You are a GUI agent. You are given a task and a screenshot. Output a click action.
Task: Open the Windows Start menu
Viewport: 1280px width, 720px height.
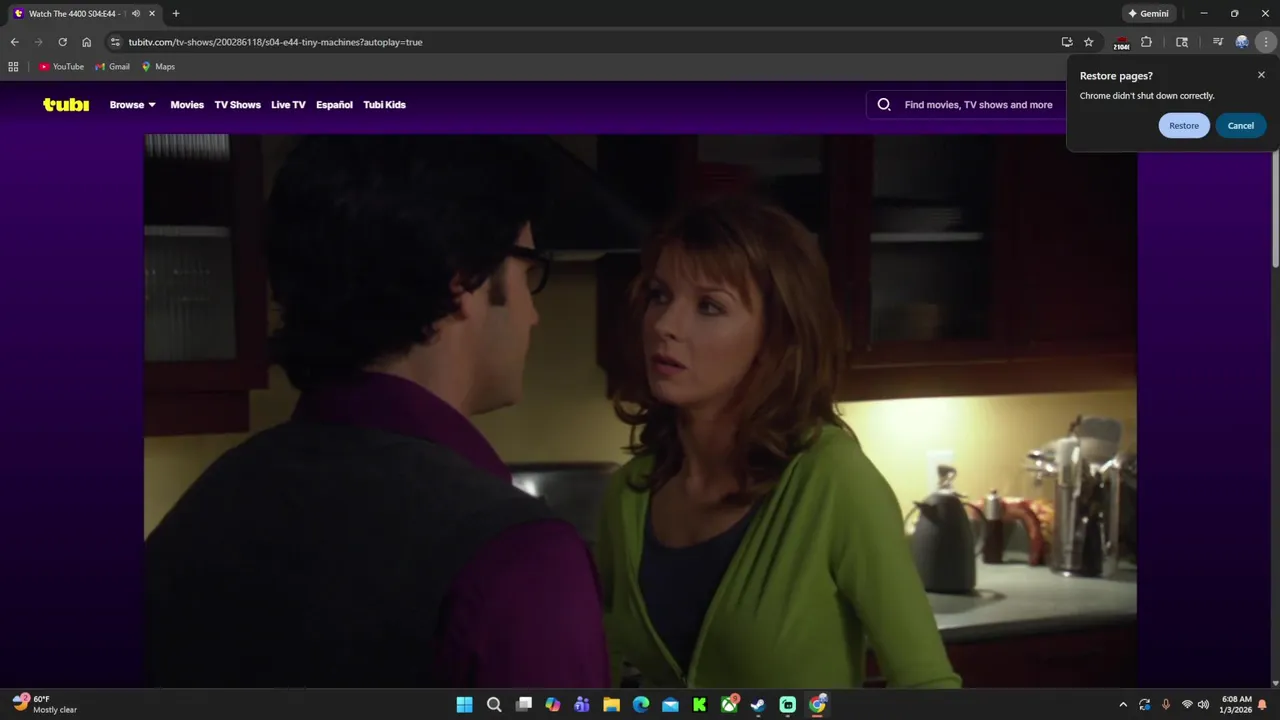point(465,705)
